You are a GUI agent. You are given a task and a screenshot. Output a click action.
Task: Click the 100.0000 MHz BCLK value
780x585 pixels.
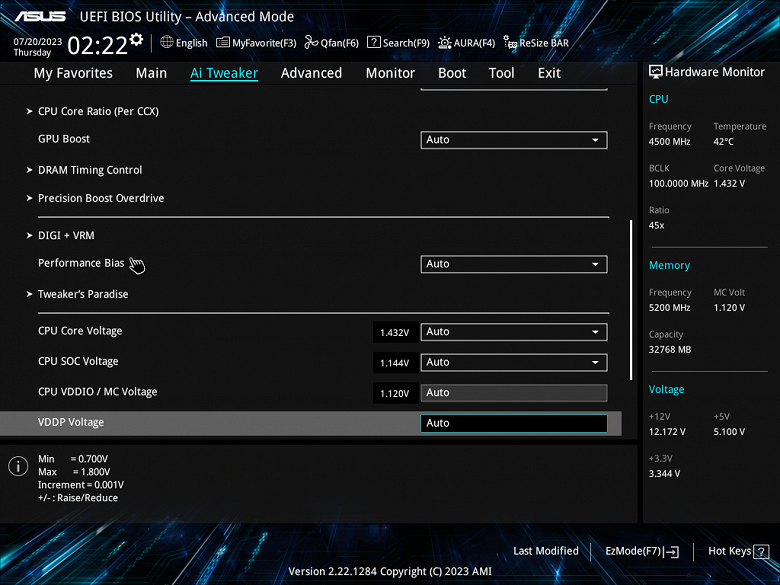click(678, 184)
